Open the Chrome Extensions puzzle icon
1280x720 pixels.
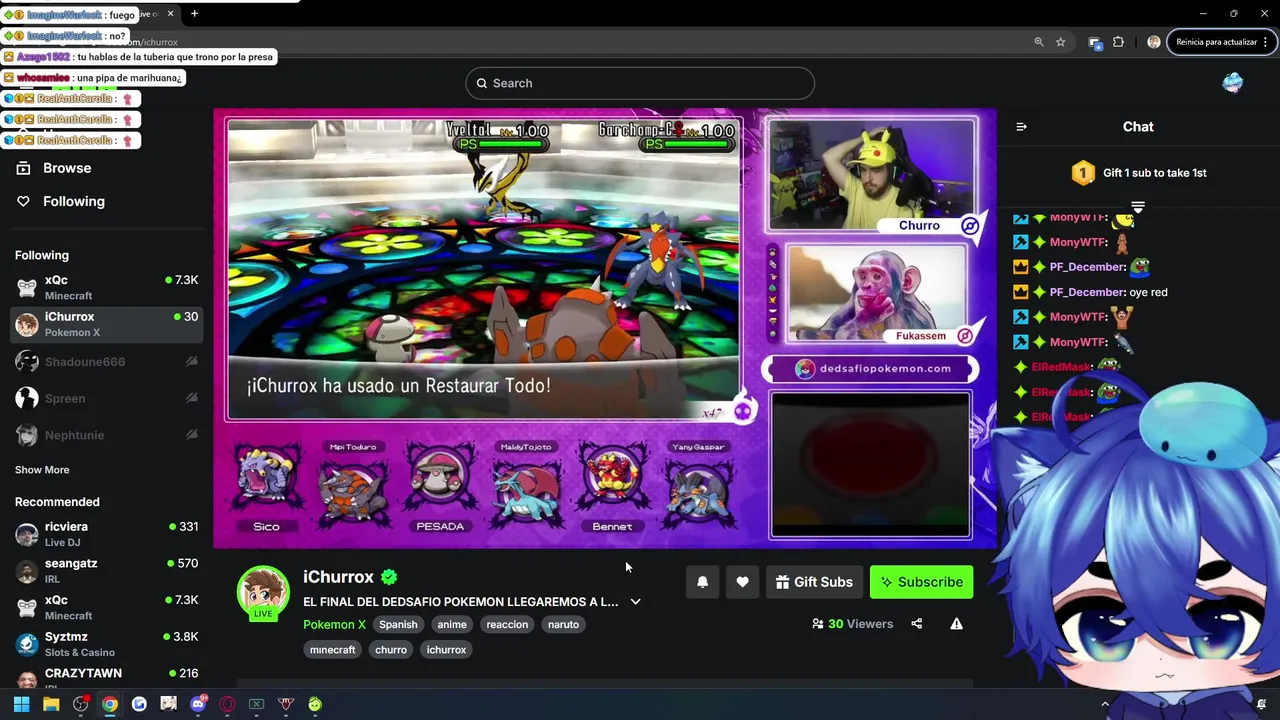pyautogui.click(x=1118, y=42)
